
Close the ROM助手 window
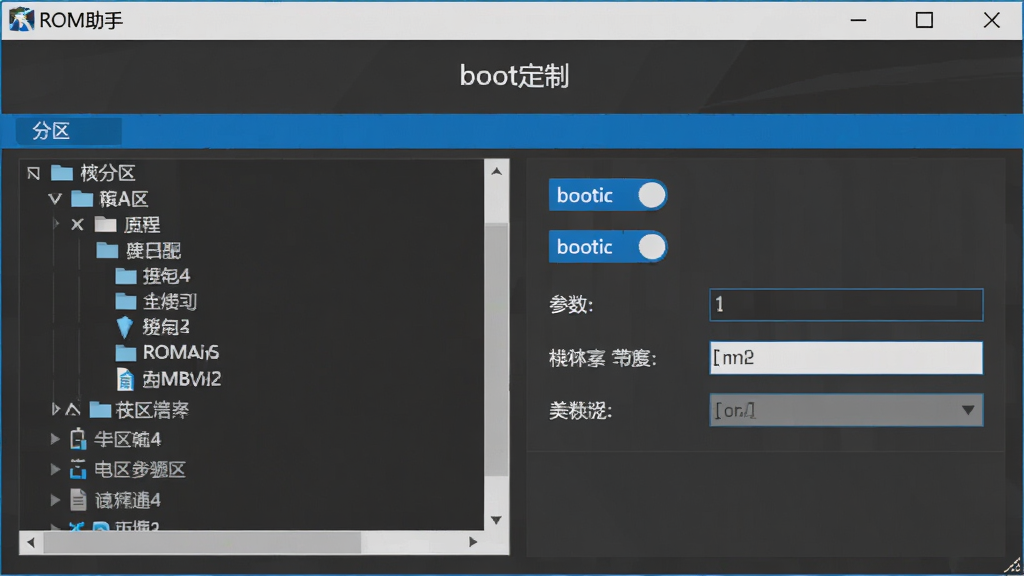click(x=991, y=20)
